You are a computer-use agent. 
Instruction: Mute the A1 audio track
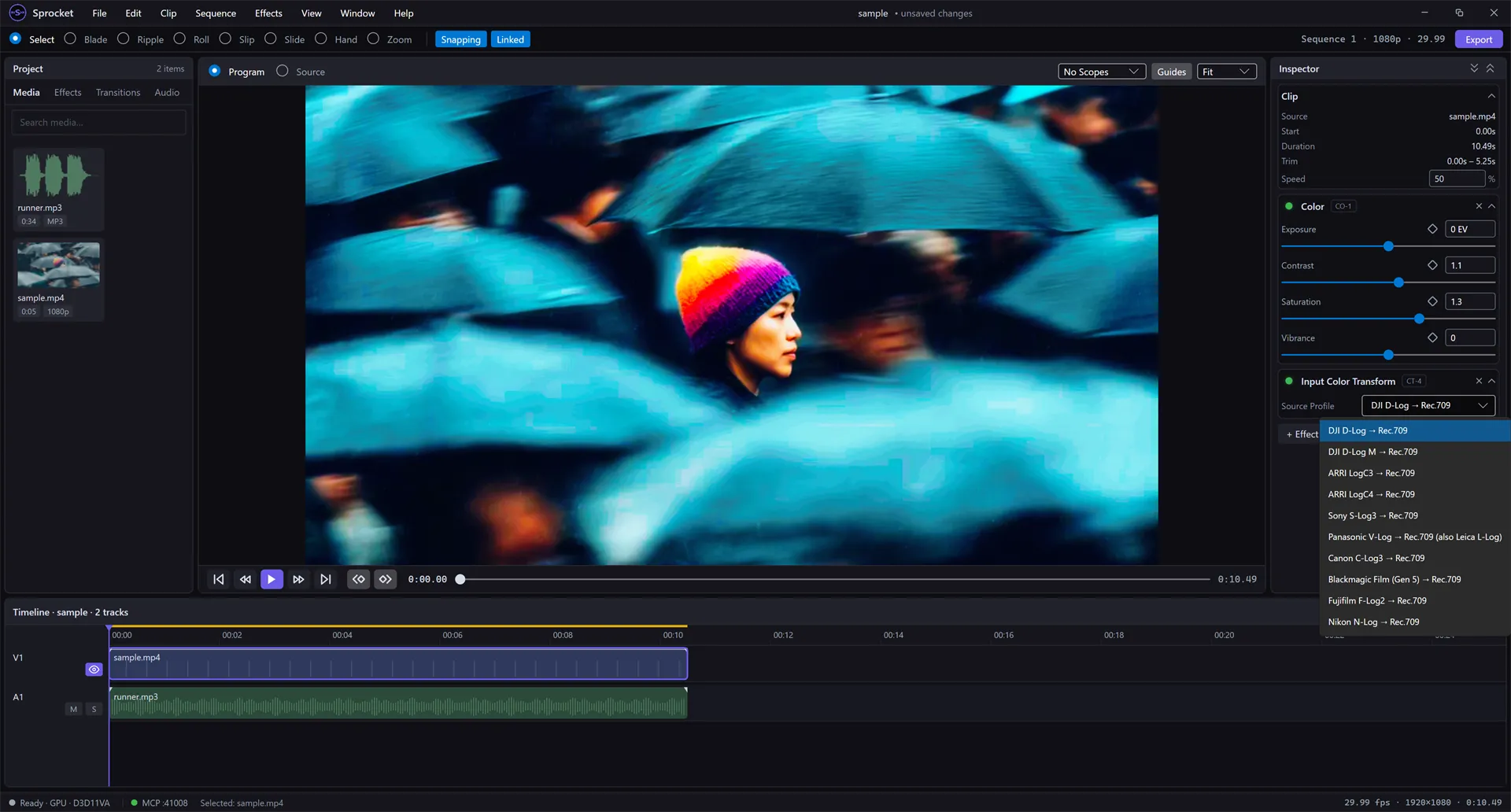point(74,709)
